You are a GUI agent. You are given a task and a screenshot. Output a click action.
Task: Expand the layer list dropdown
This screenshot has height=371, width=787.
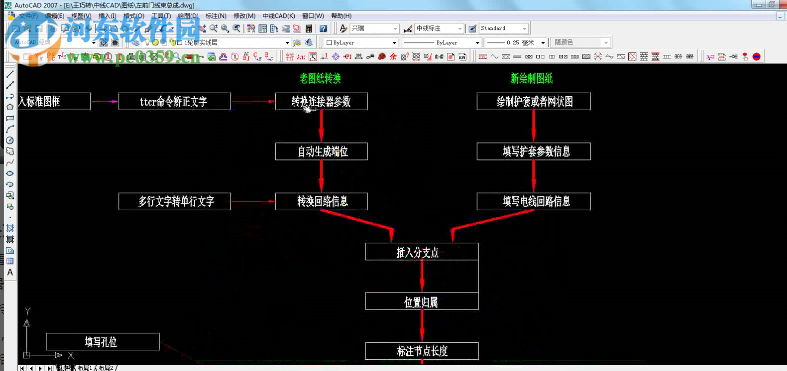(288, 43)
